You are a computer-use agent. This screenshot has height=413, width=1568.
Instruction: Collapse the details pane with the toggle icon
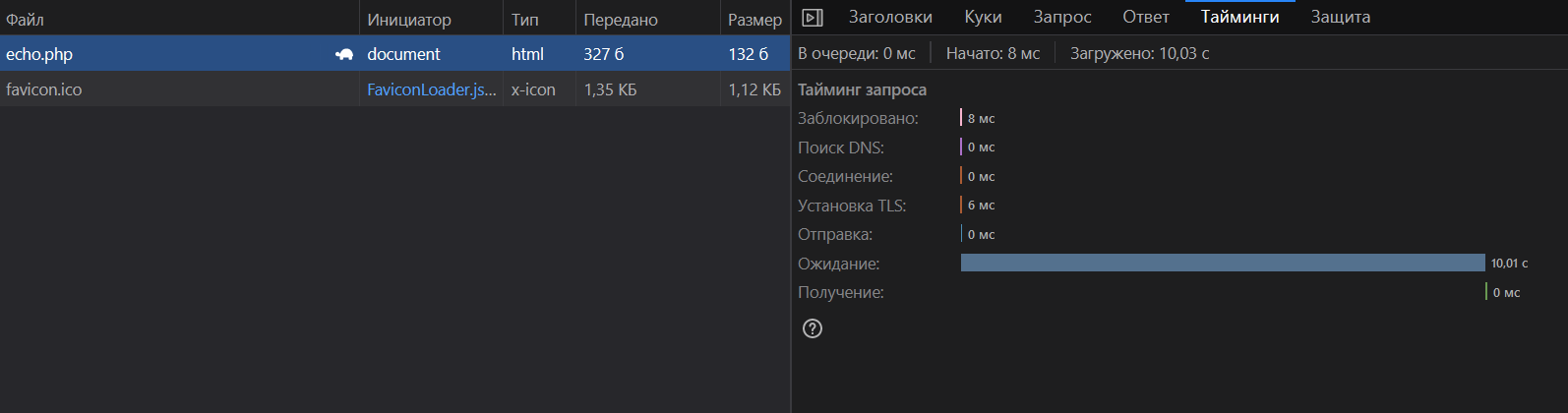pyautogui.click(x=813, y=17)
